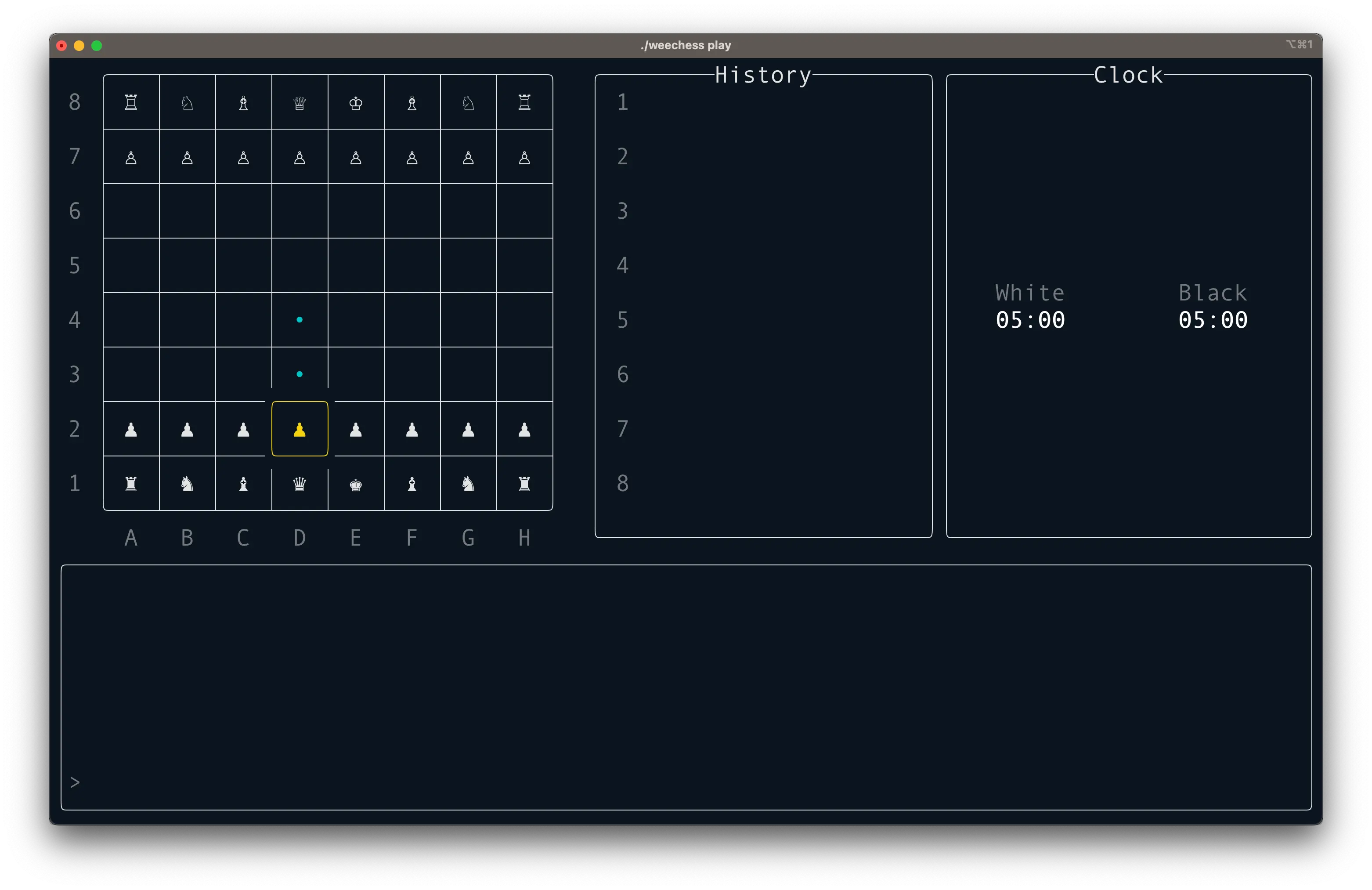Image resolution: width=1372 pixels, height=890 pixels.
Task: Click the Clock panel title
Action: tap(1129, 76)
